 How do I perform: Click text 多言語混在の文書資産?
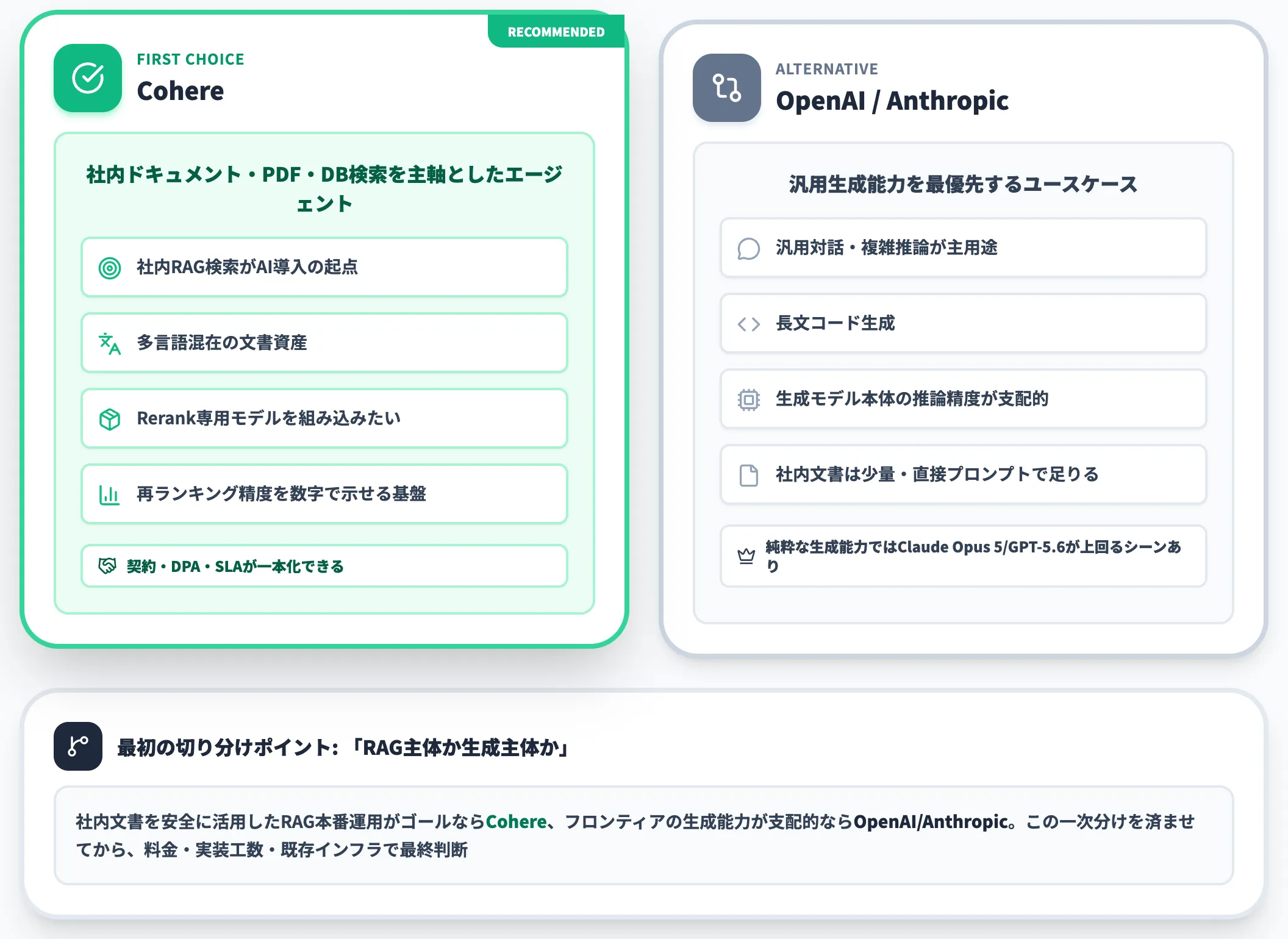222,343
